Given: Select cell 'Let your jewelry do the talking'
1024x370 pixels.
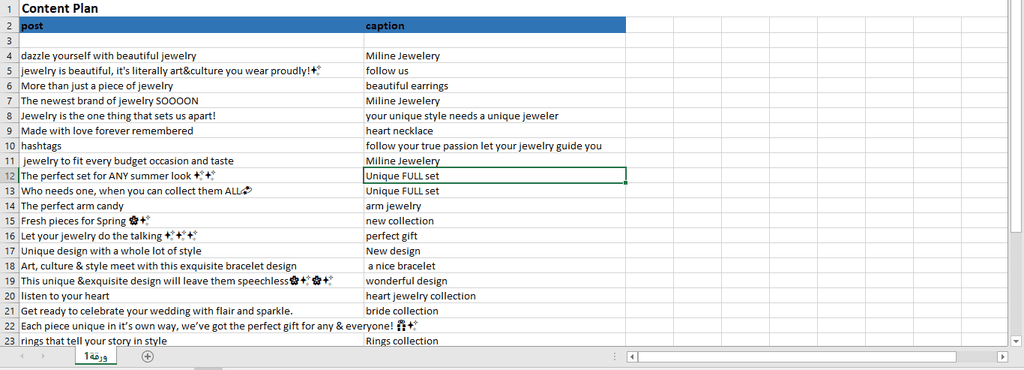Looking at the screenshot, I should click(191, 236).
